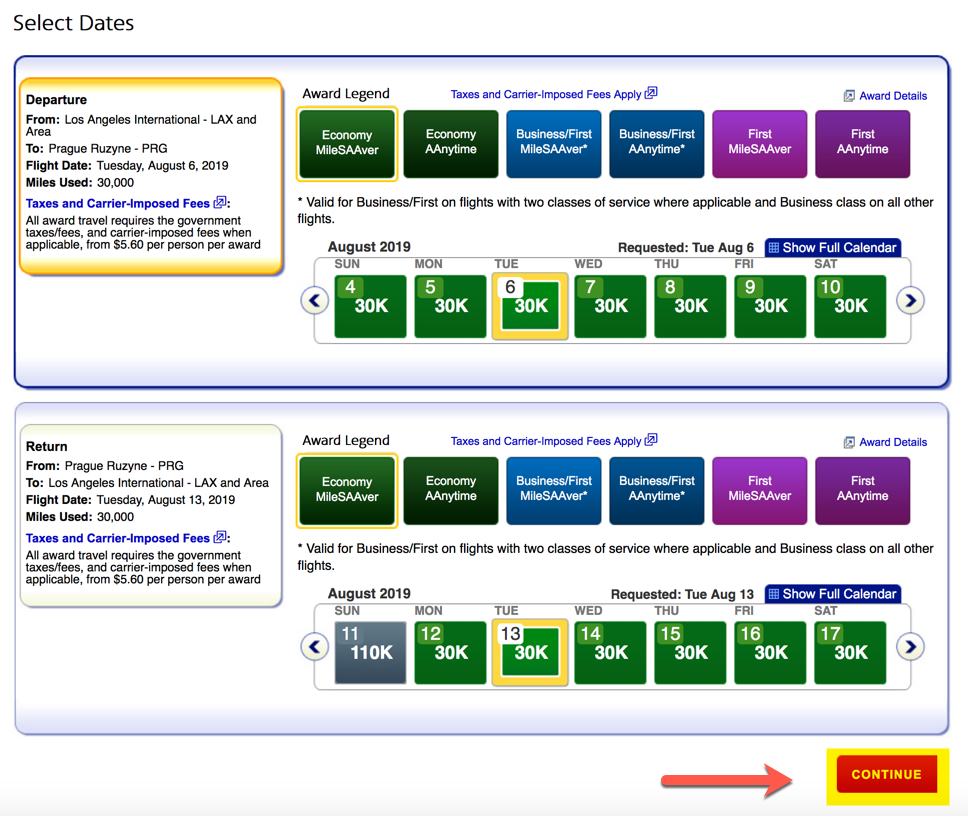Go to next week in Return calendar
This screenshot has width=968, height=816.
point(911,647)
